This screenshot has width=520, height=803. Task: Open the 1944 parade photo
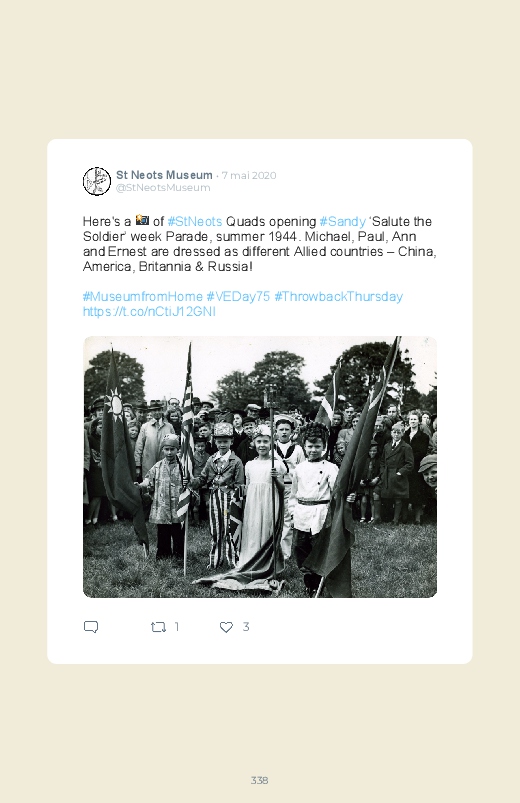pos(260,467)
